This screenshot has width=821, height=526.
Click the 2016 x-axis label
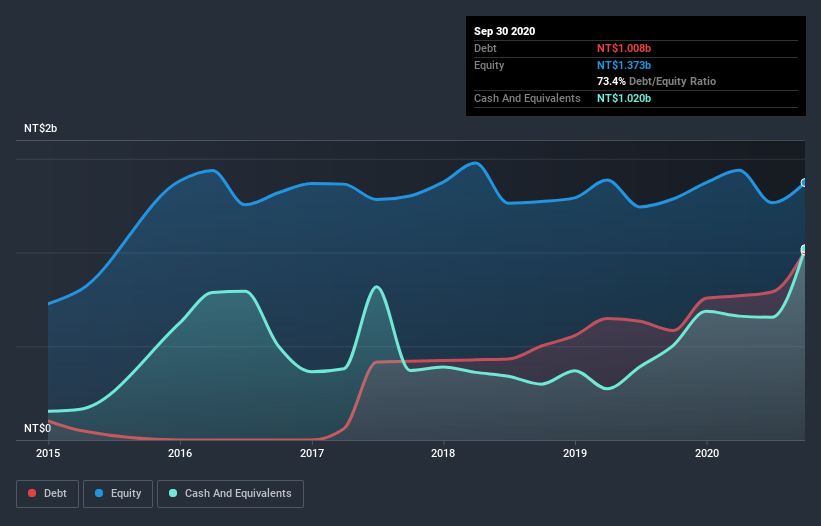[180, 453]
